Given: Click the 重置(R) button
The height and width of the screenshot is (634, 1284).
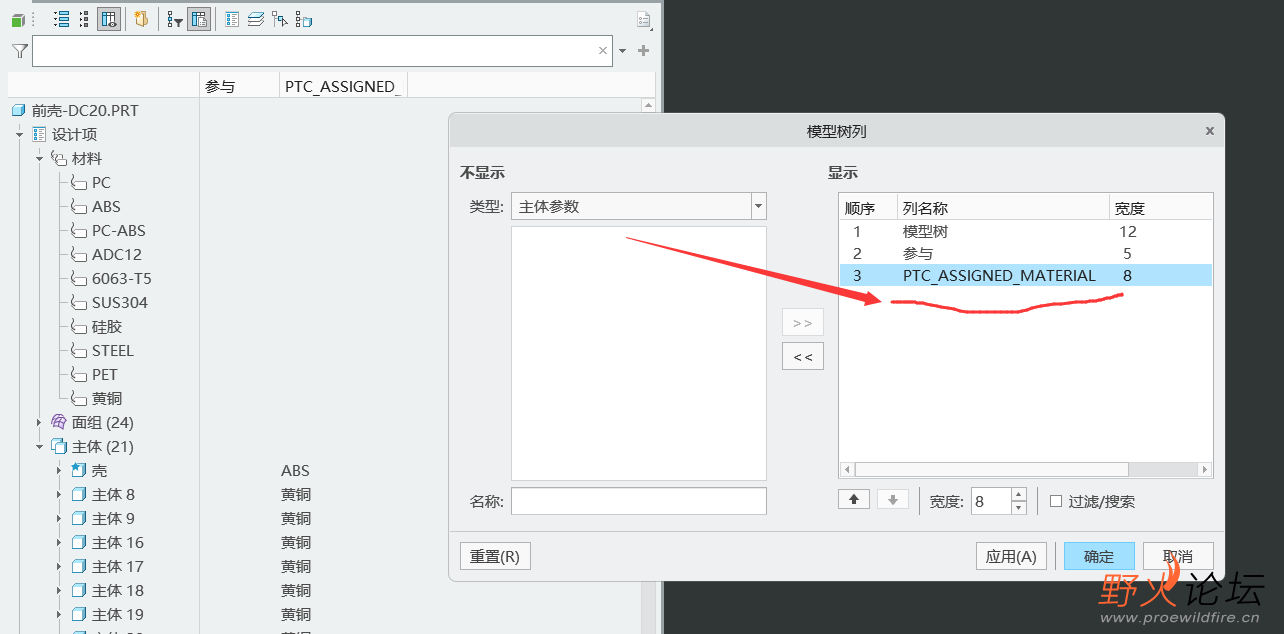Looking at the screenshot, I should [495, 557].
